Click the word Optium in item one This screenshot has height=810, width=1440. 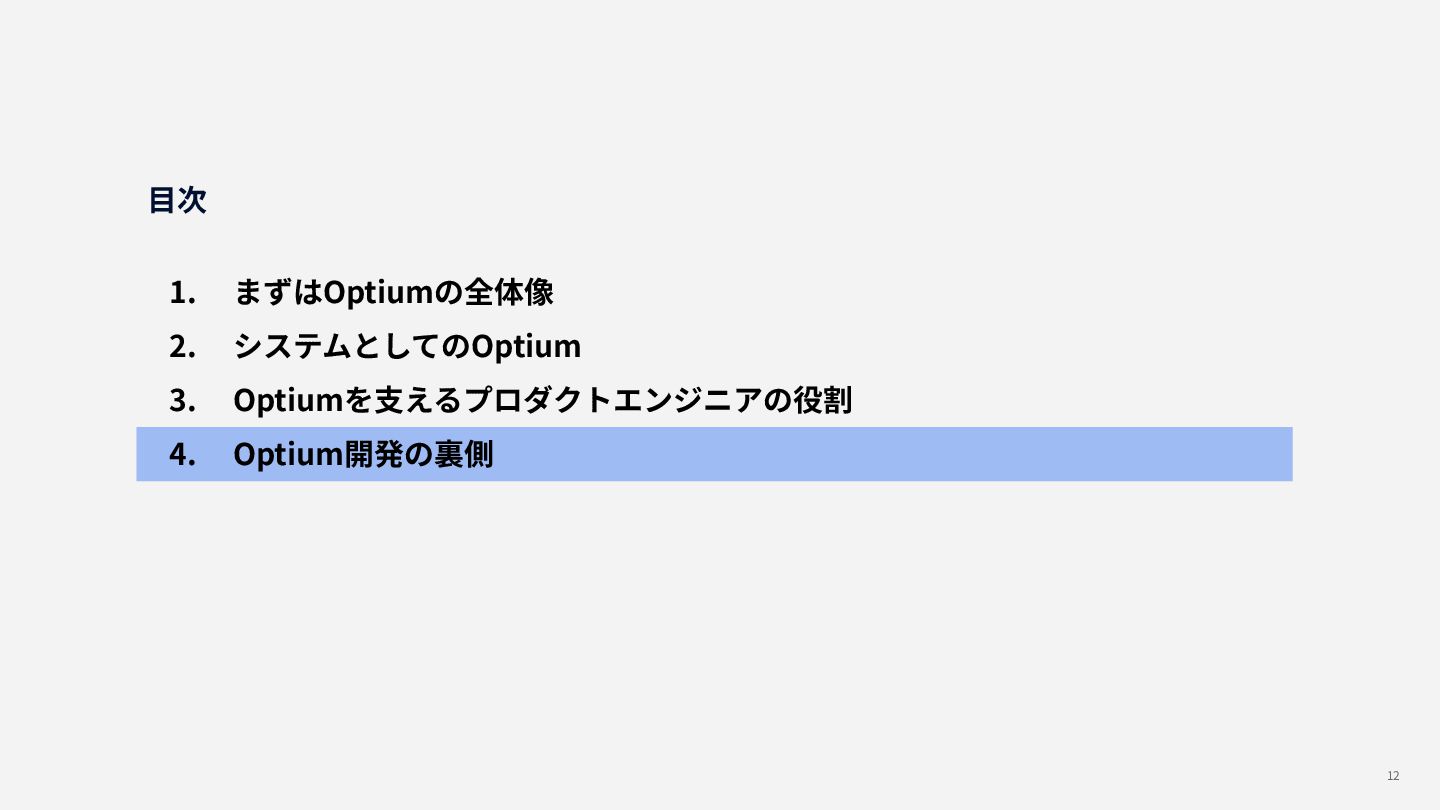coord(380,293)
